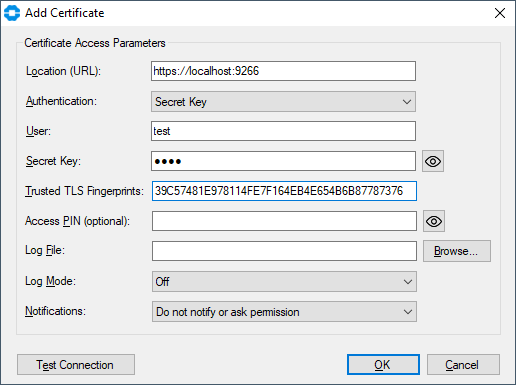Confirm with the OK button
Image resolution: width=516 pixels, height=385 pixels.
(383, 365)
